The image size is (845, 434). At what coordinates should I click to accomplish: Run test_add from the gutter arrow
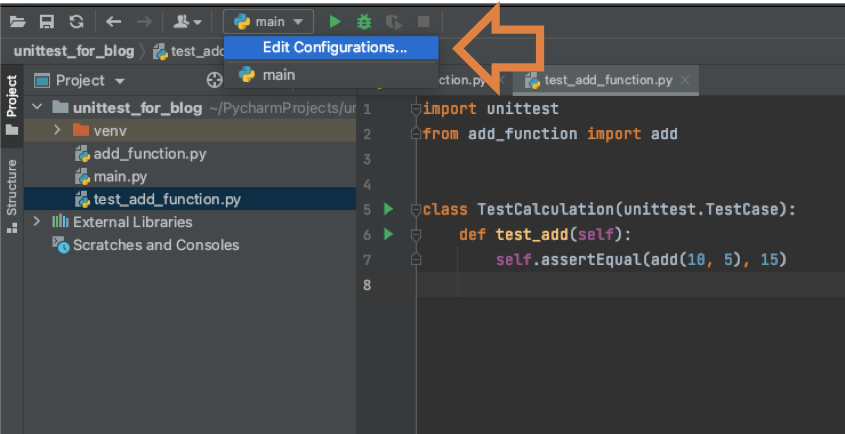388,235
